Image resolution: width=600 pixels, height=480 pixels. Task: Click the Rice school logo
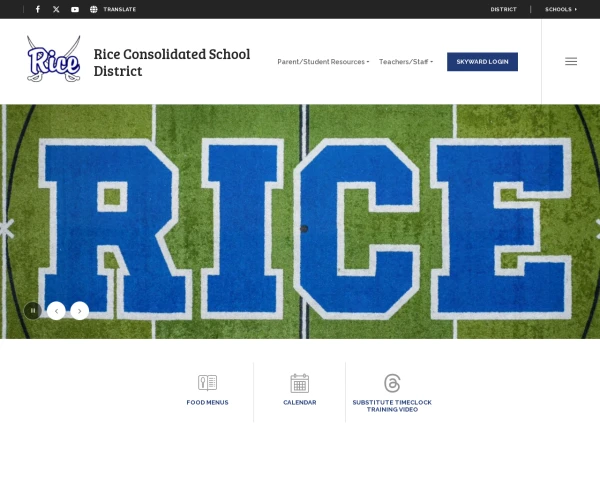tap(54, 59)
